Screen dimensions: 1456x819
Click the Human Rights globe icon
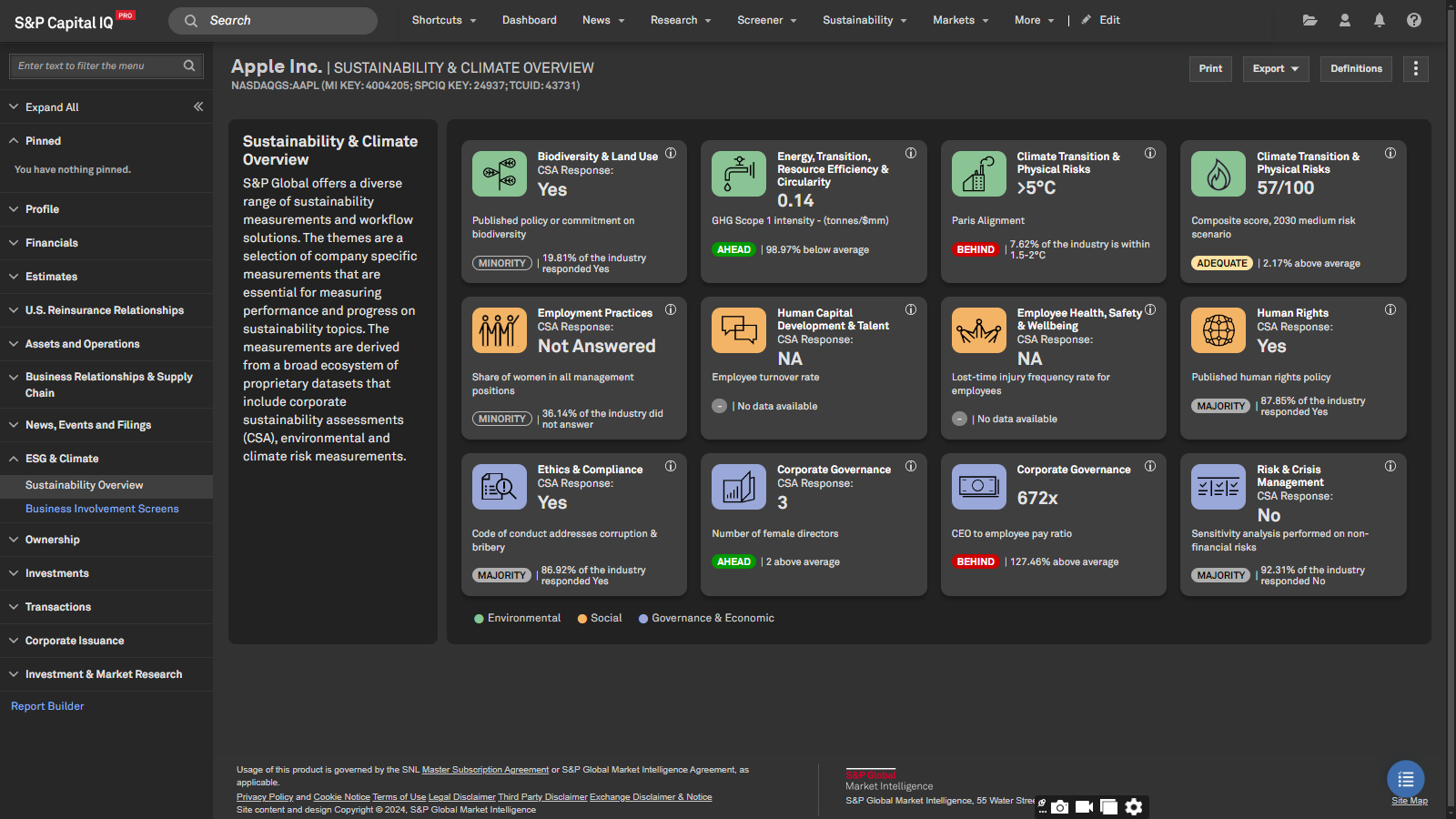point(1218,329)
